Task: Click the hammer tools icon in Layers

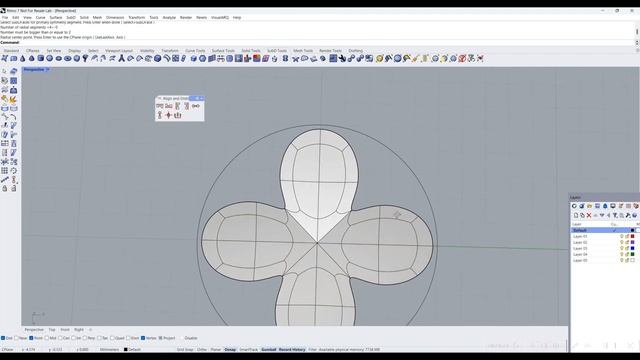Action: coord(628,215)
